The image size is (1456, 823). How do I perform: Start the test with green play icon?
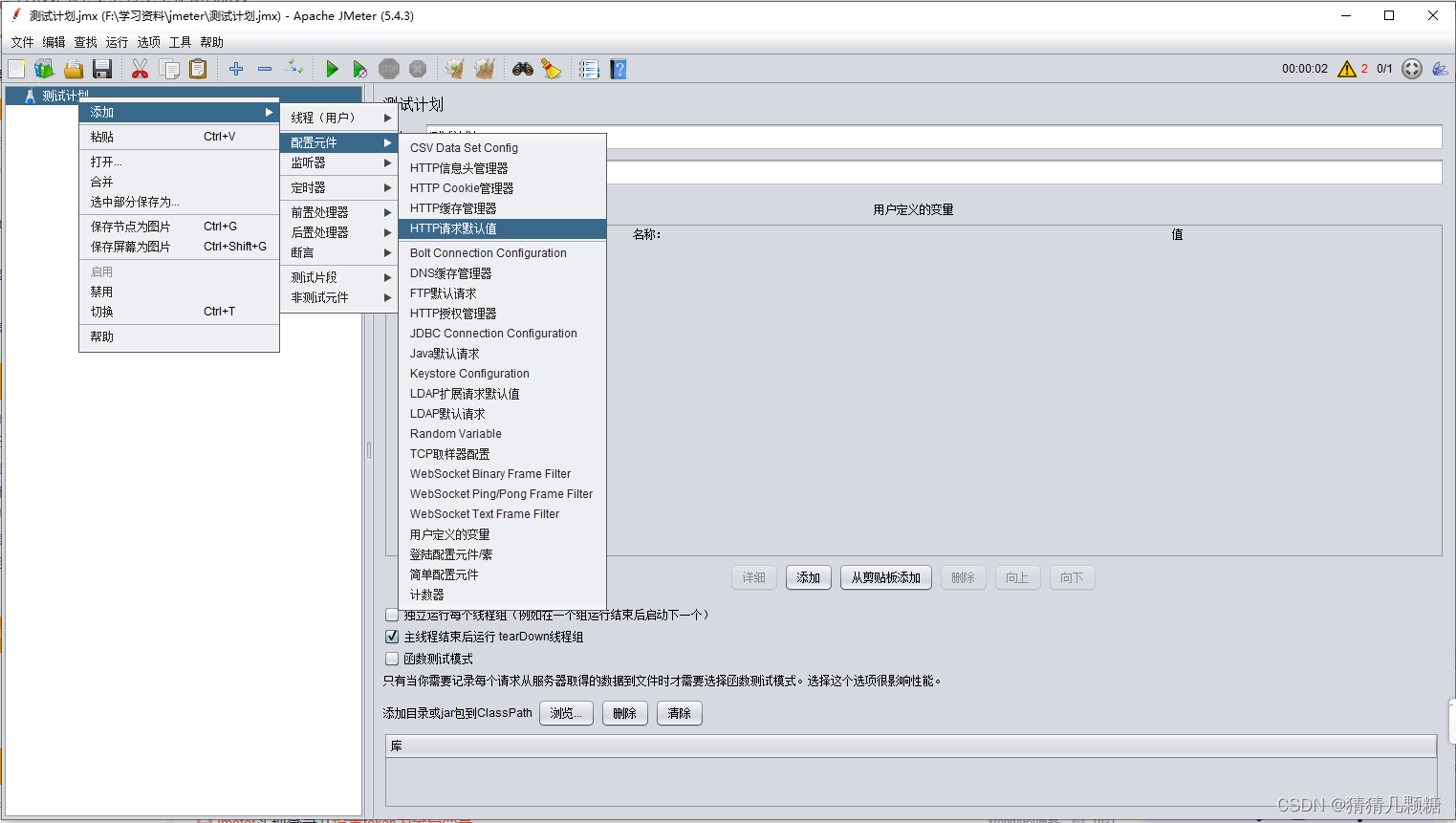332,69
